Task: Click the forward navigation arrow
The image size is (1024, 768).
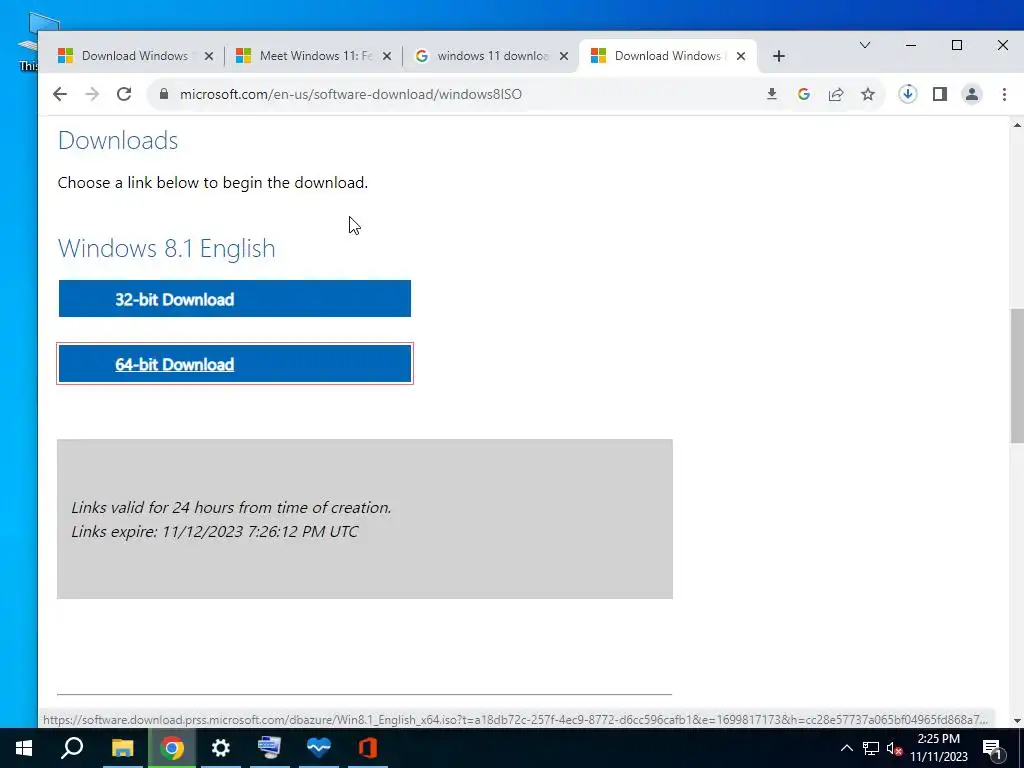Action: pyautogui.click(x=92, y=94)
